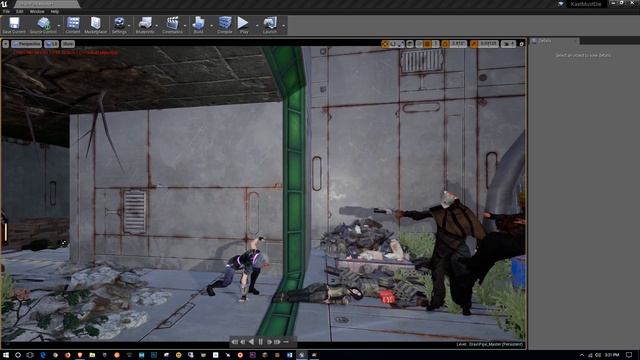Image resolution: width=640 pixels, height=360 pixels.
Task: Toggle scale snapping orange button
Action: 473,44
